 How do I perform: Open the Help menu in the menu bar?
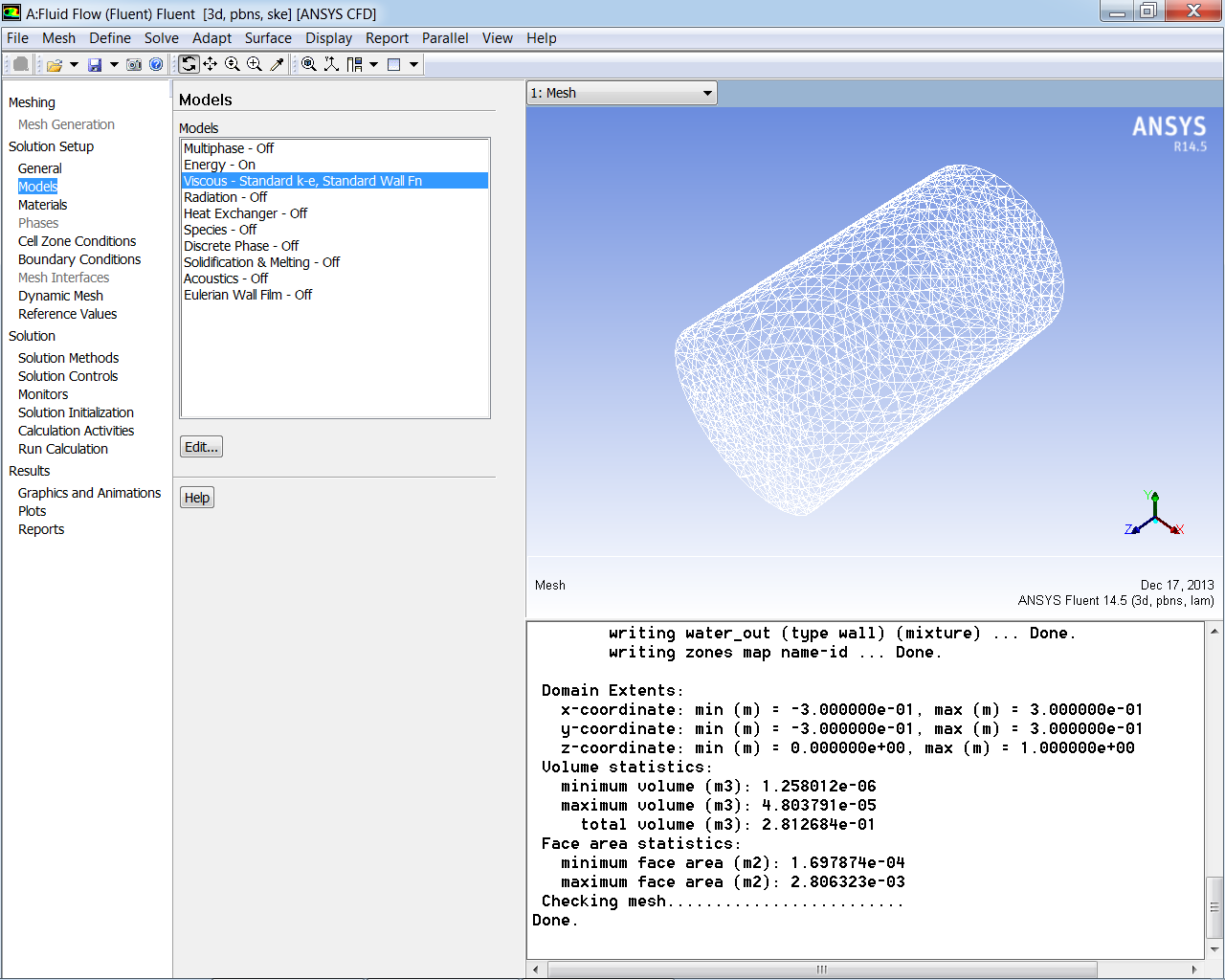click(x=542, y=38)
